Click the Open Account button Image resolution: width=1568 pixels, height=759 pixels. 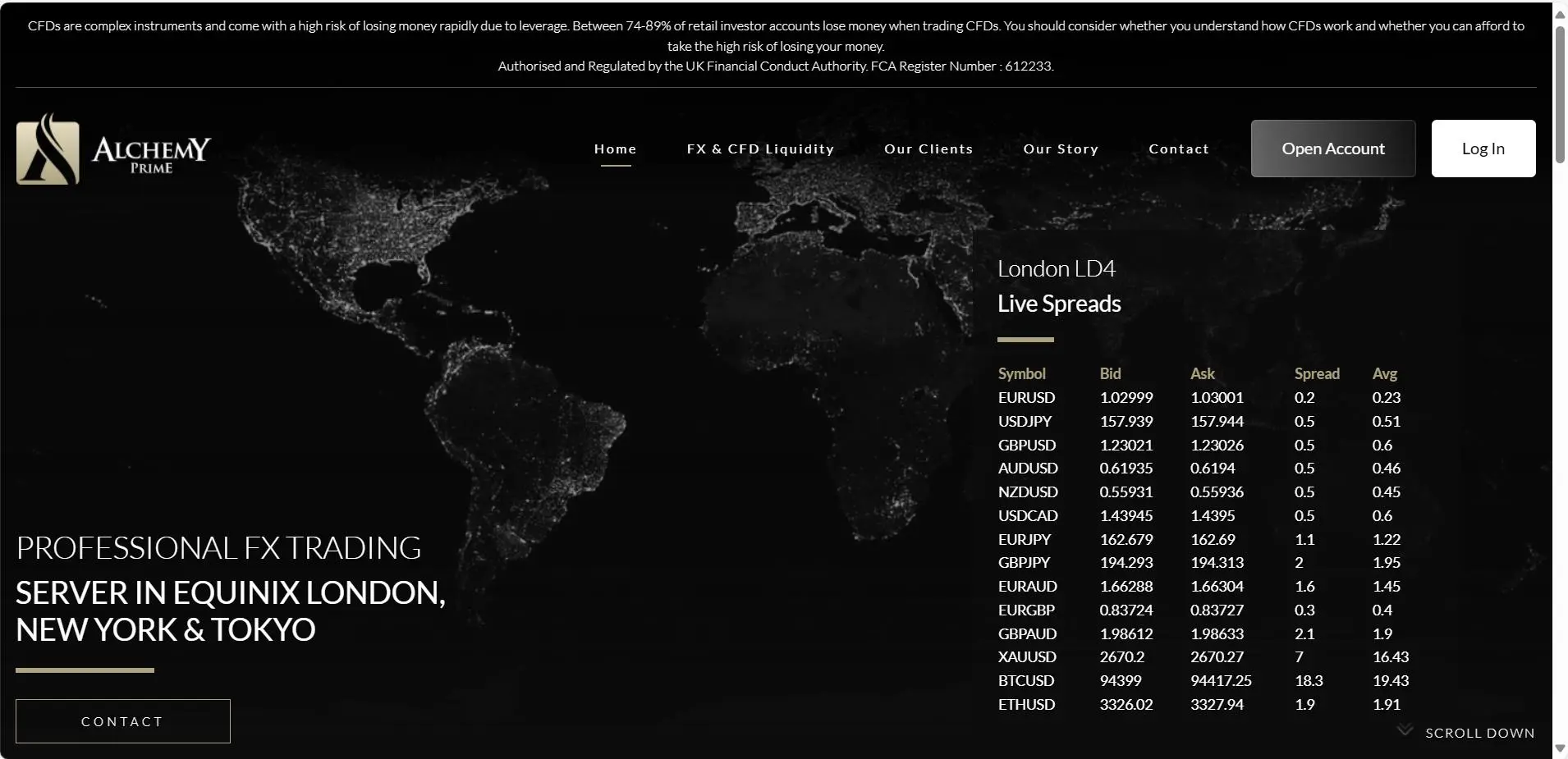pos(1333,149)
